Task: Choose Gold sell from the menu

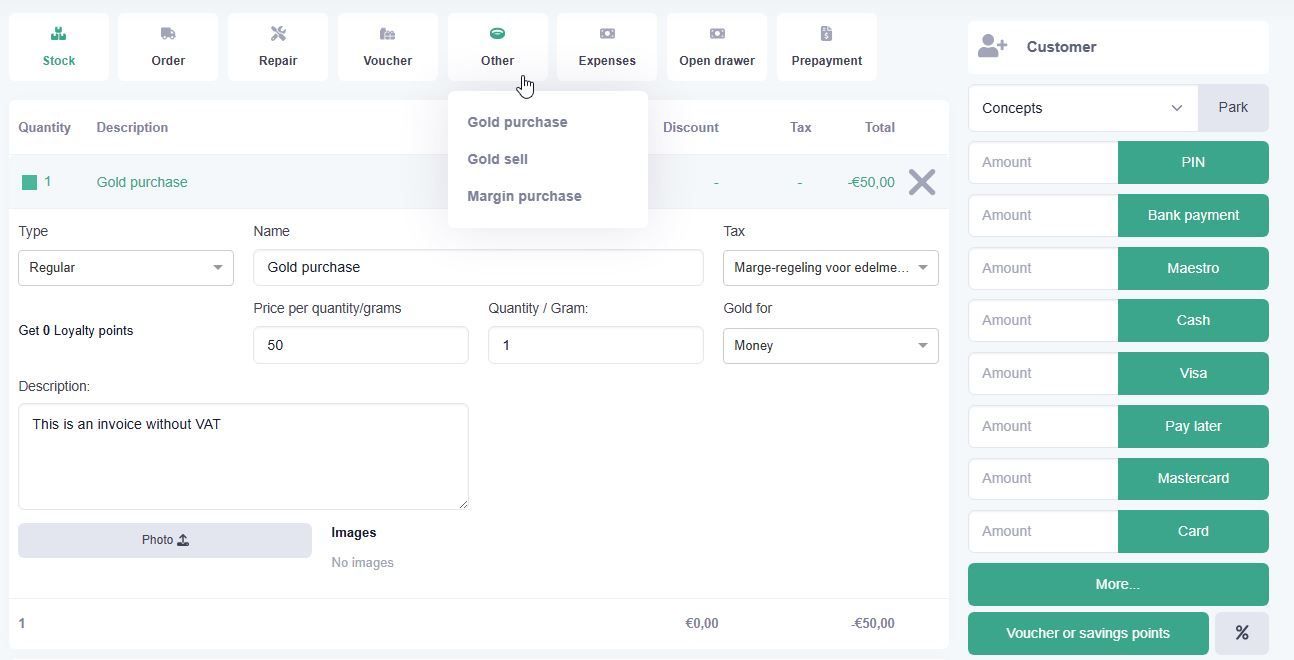Action: (497, 159)
